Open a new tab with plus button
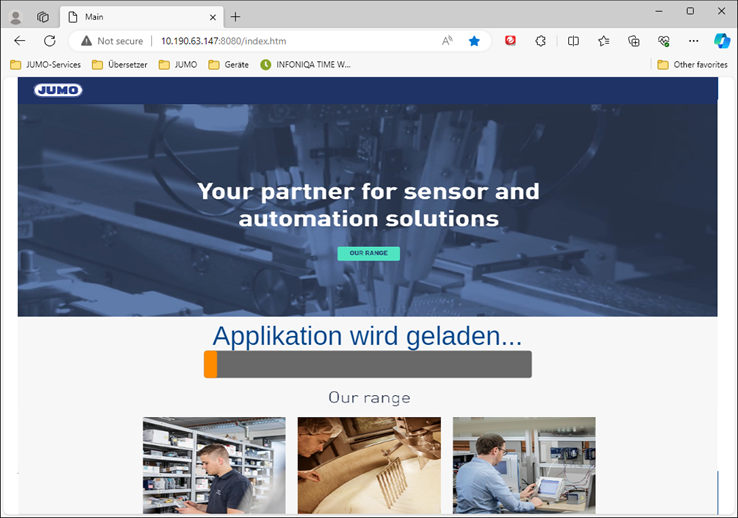Screen dimensions: 738x518 point(236,17)
